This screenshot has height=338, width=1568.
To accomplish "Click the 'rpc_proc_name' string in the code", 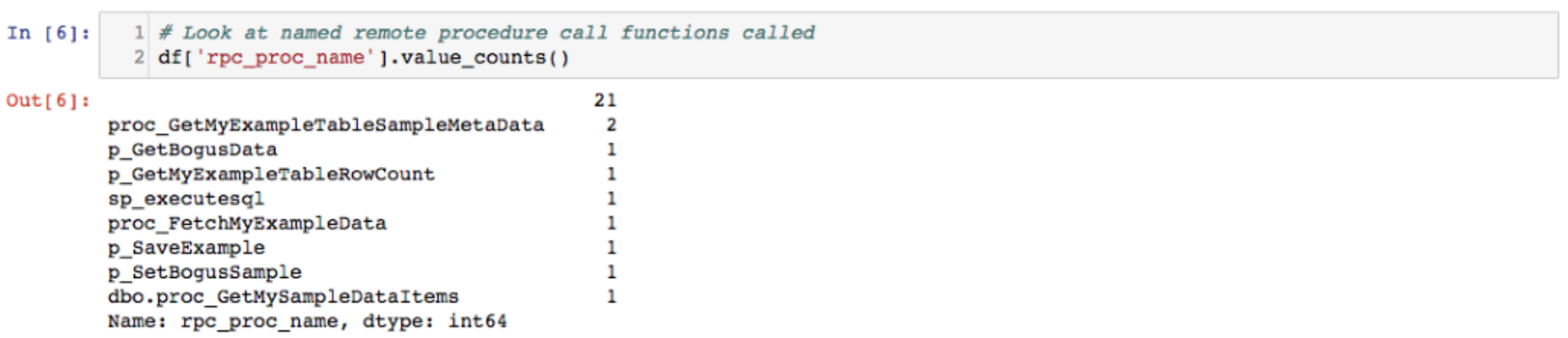I will [285, 58].
